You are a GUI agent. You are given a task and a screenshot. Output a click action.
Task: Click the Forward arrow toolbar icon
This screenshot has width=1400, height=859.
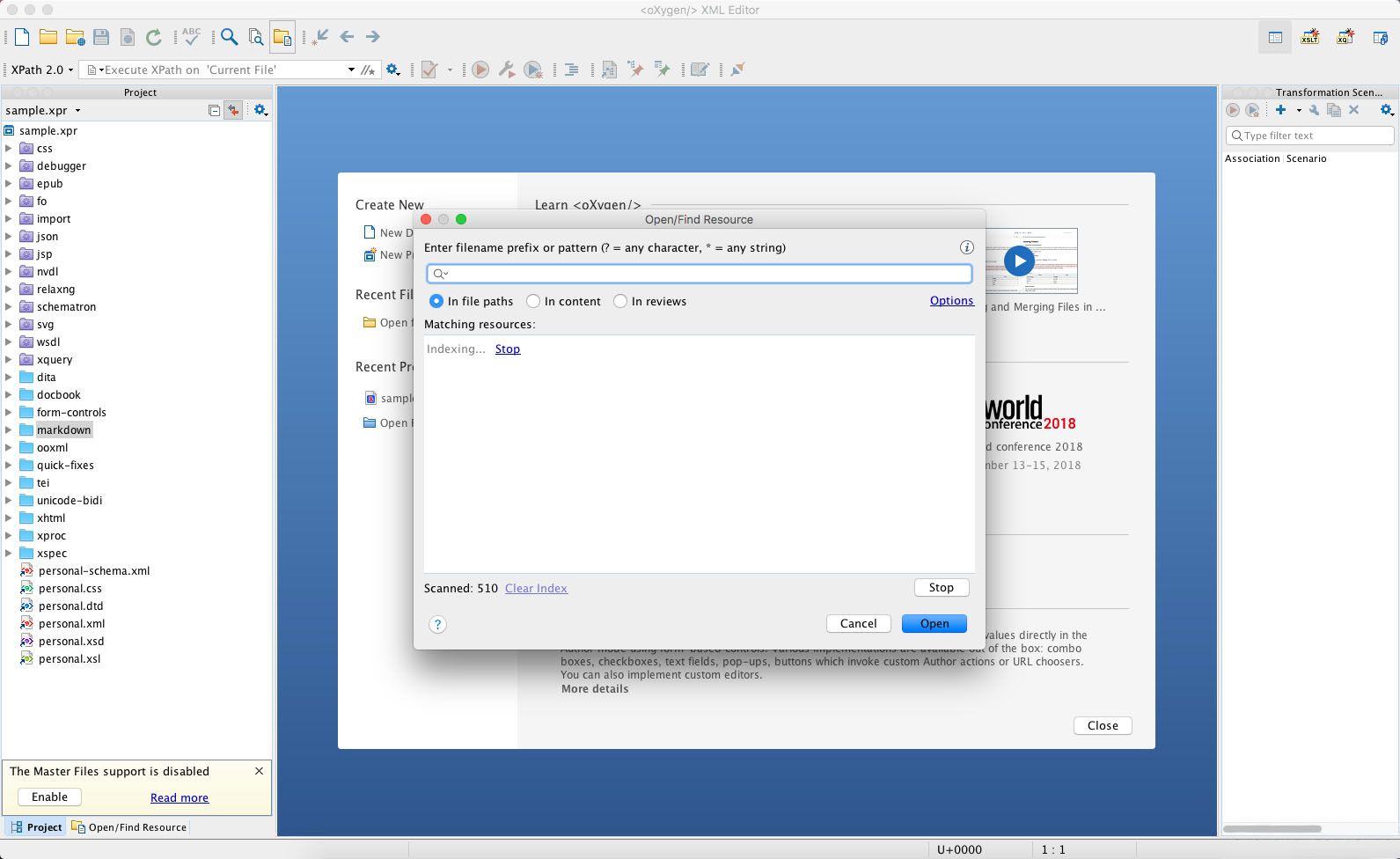[x=373, y=37]
